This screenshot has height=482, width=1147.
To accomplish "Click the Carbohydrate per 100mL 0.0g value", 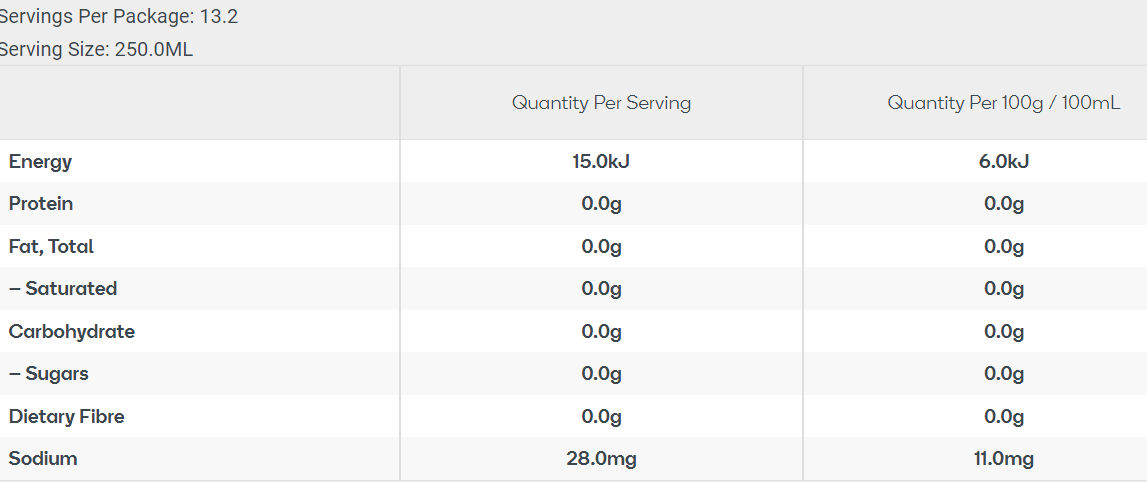I will [x=1004, y=331].
